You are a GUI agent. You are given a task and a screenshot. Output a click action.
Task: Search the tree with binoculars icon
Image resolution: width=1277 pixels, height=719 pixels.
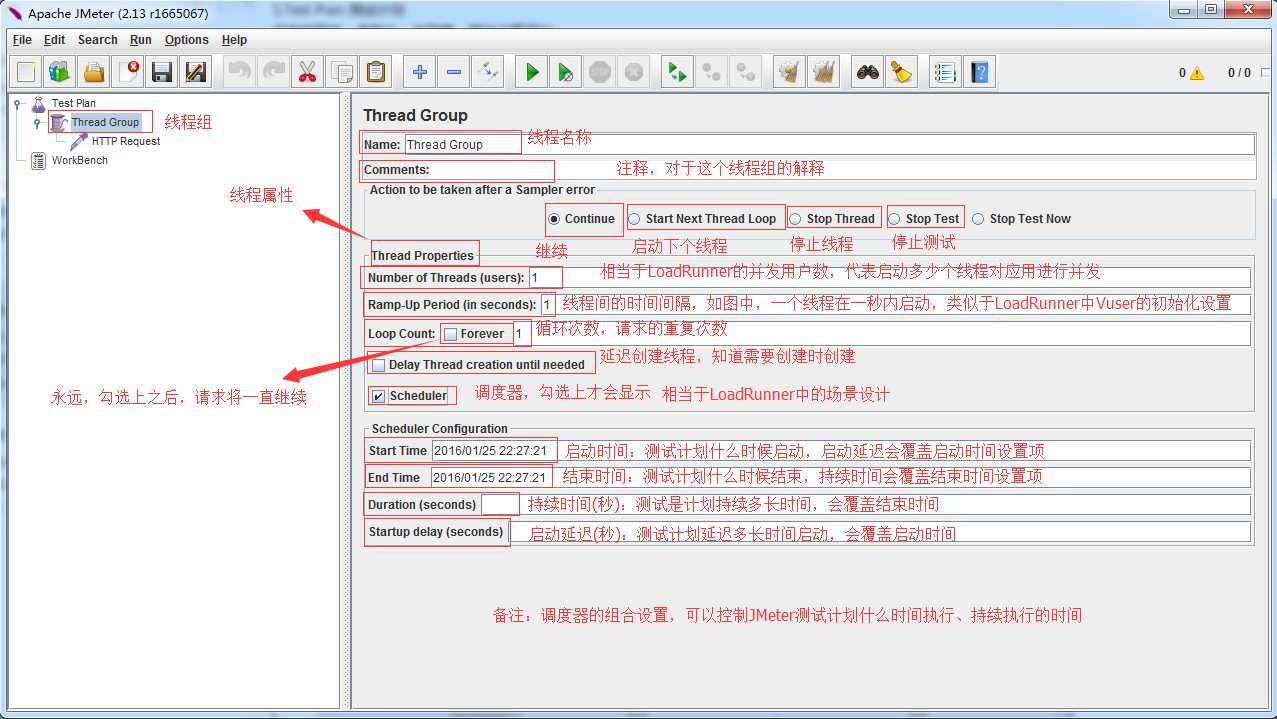click(868, 72)
